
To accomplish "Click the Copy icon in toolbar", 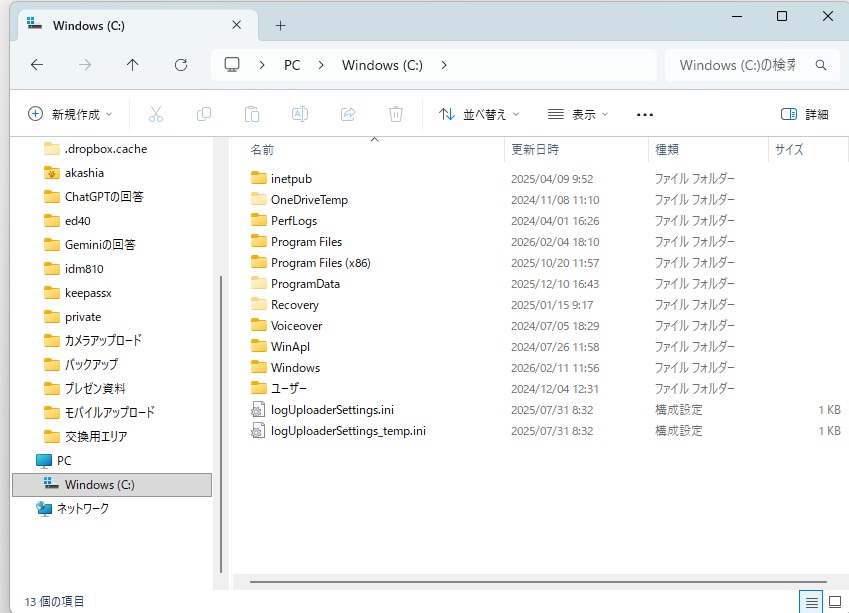I will tap(204, 114).
